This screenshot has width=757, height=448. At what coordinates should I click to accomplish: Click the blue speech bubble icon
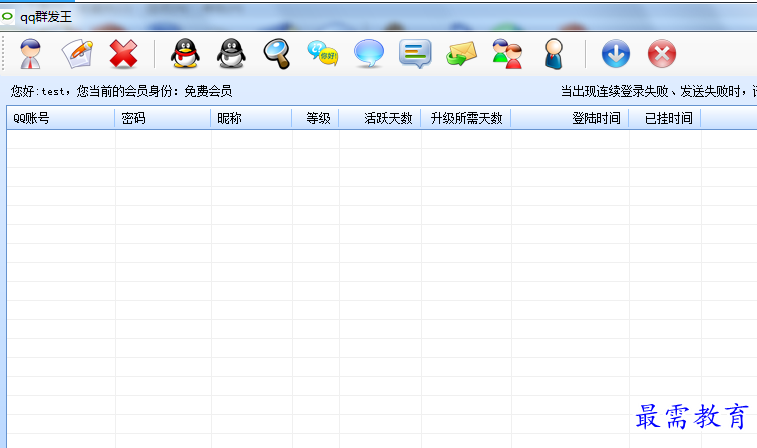tap(369, 54)
